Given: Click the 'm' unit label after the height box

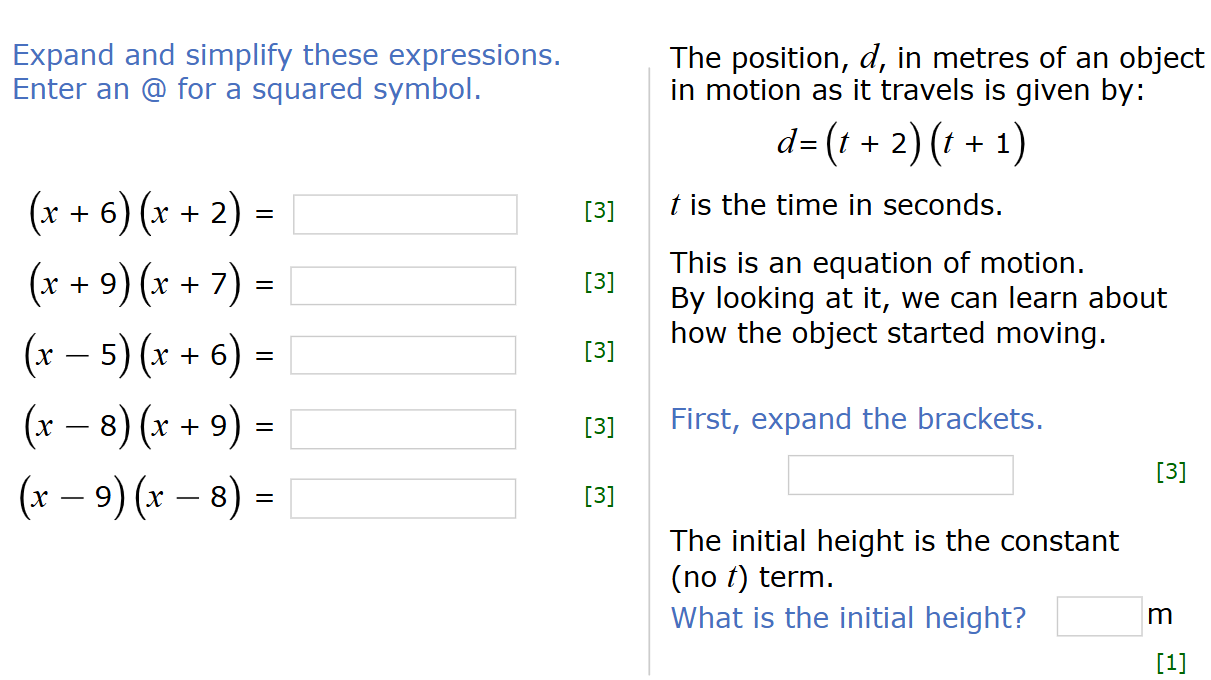Looking at the screenshot, I should (1160, 614).
